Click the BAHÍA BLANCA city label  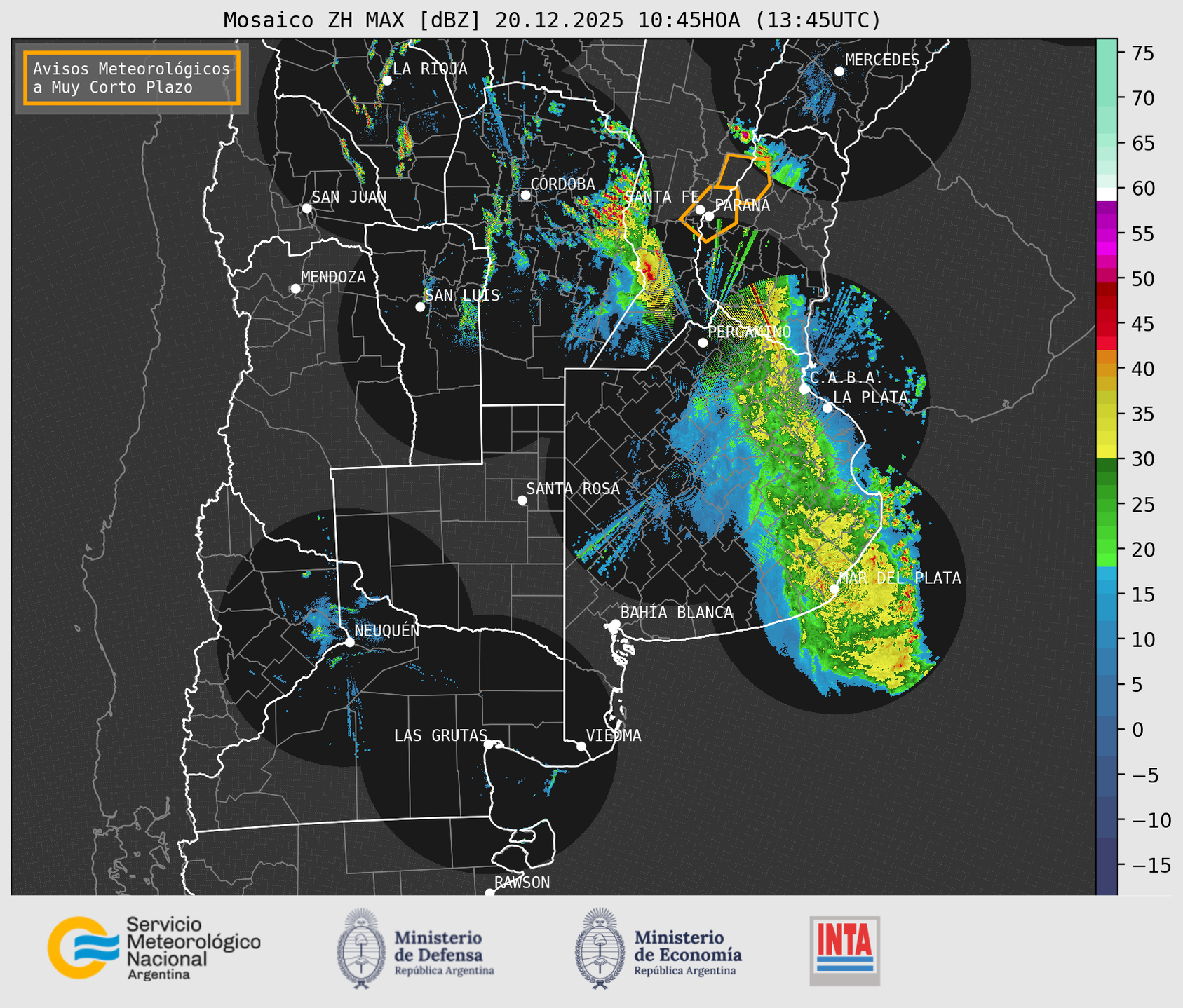(677, 613)
